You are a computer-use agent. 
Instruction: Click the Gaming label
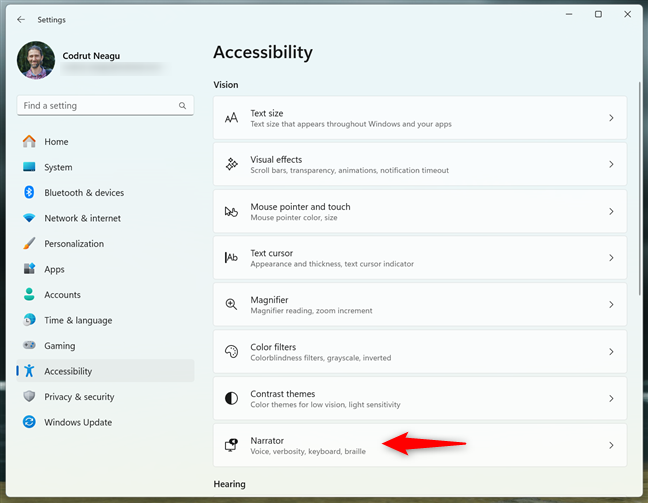coord(60,346)
